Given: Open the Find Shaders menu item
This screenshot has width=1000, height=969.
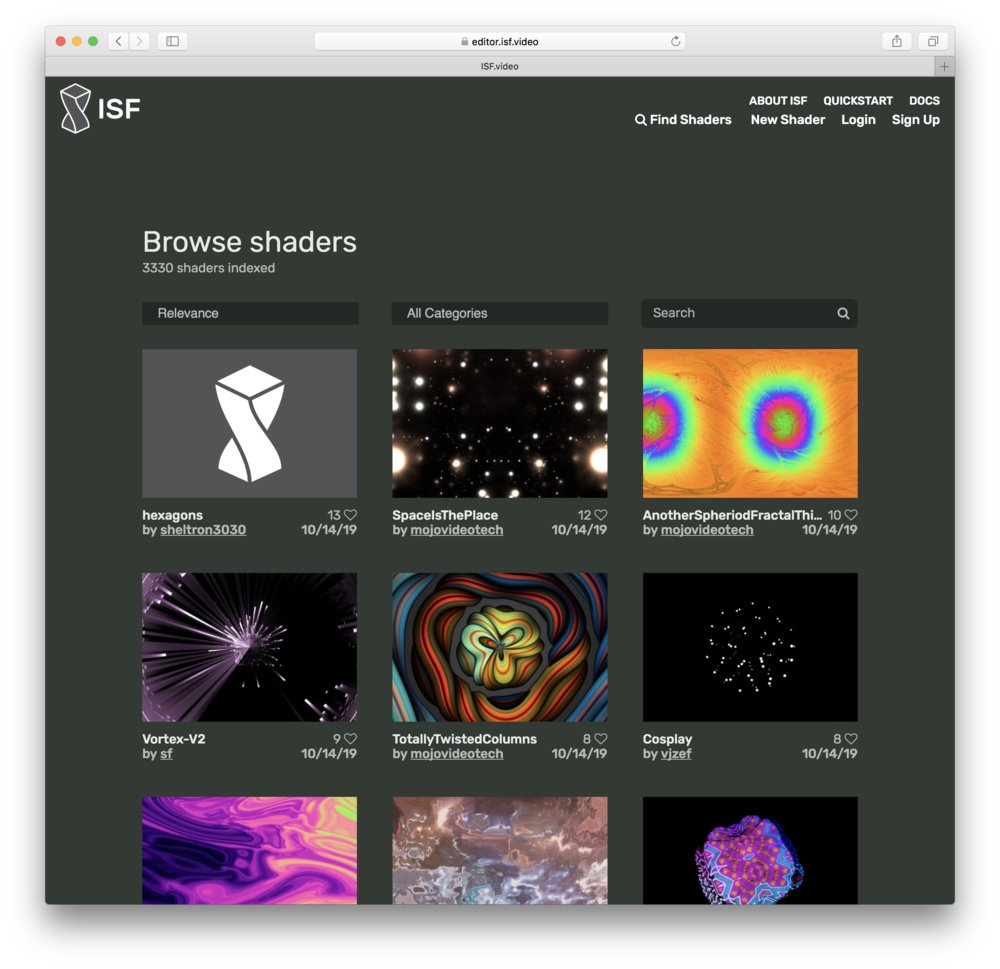Looking at the screenshot, I should (x=683, y=120).
